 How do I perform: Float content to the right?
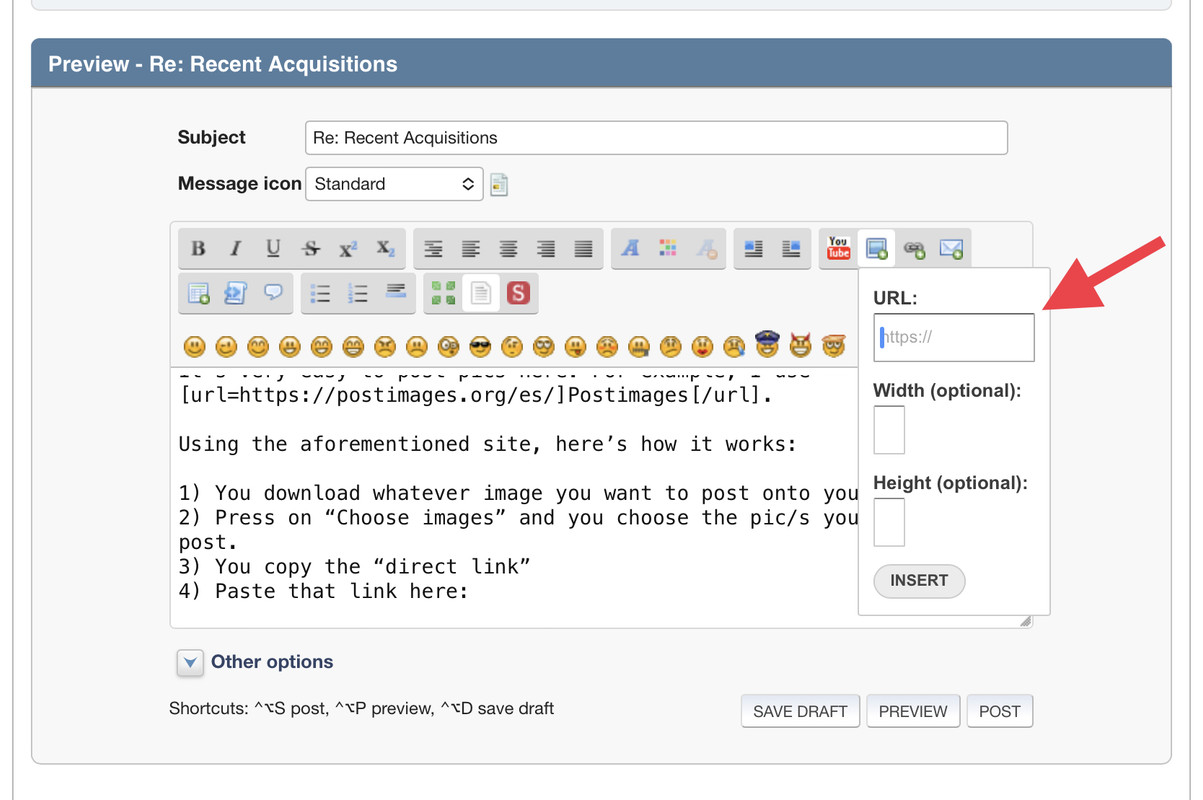[x=791, y=249]
